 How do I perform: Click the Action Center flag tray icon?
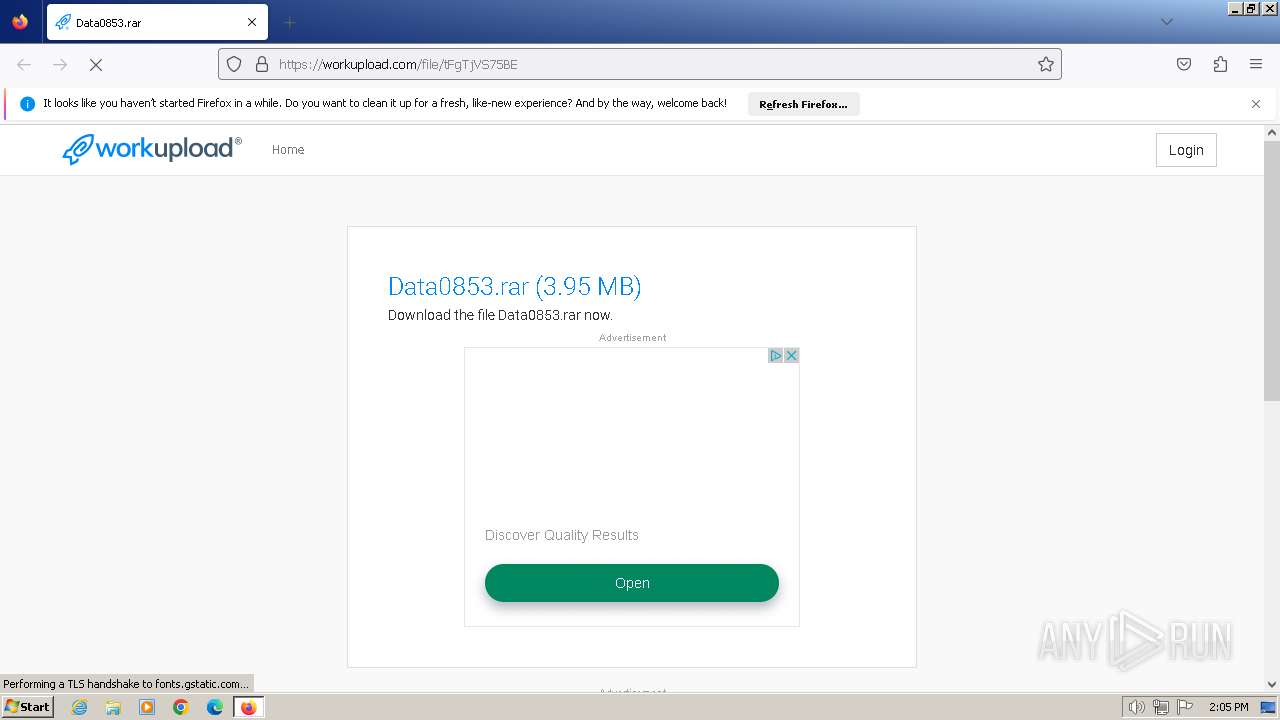tap(1185, 707)
